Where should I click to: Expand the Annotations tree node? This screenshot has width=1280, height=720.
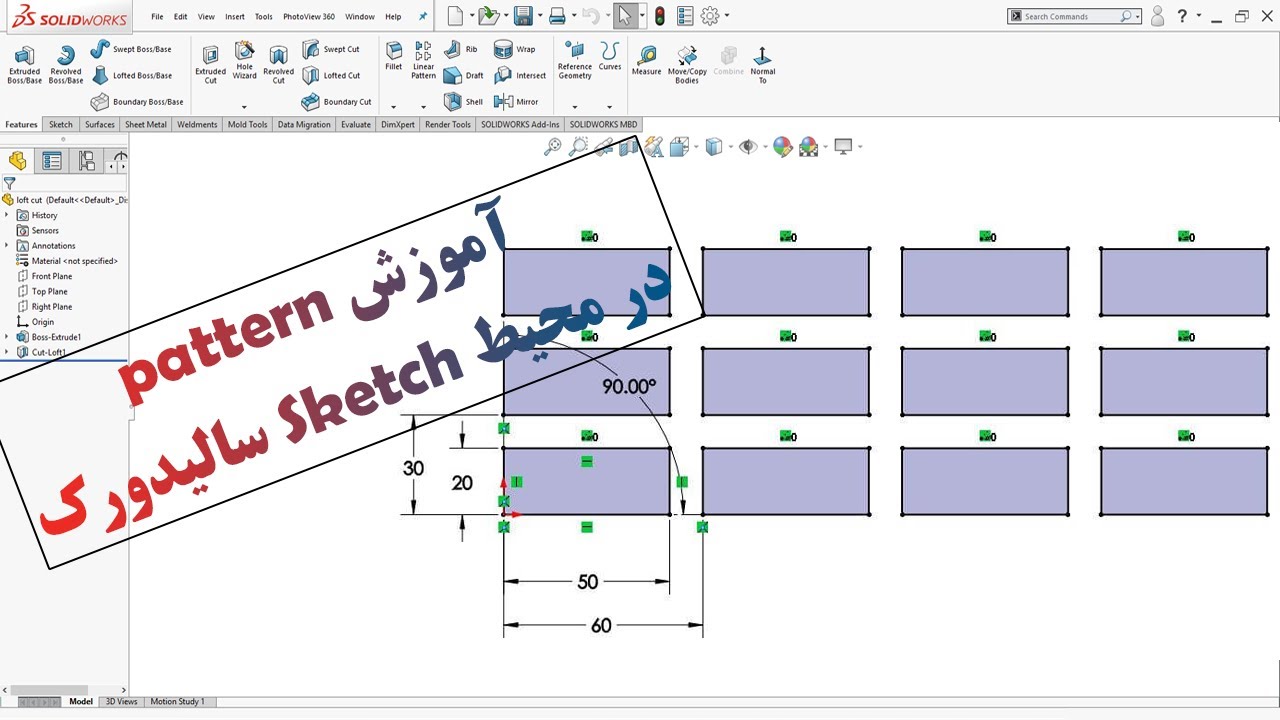(x=7, y=245)
